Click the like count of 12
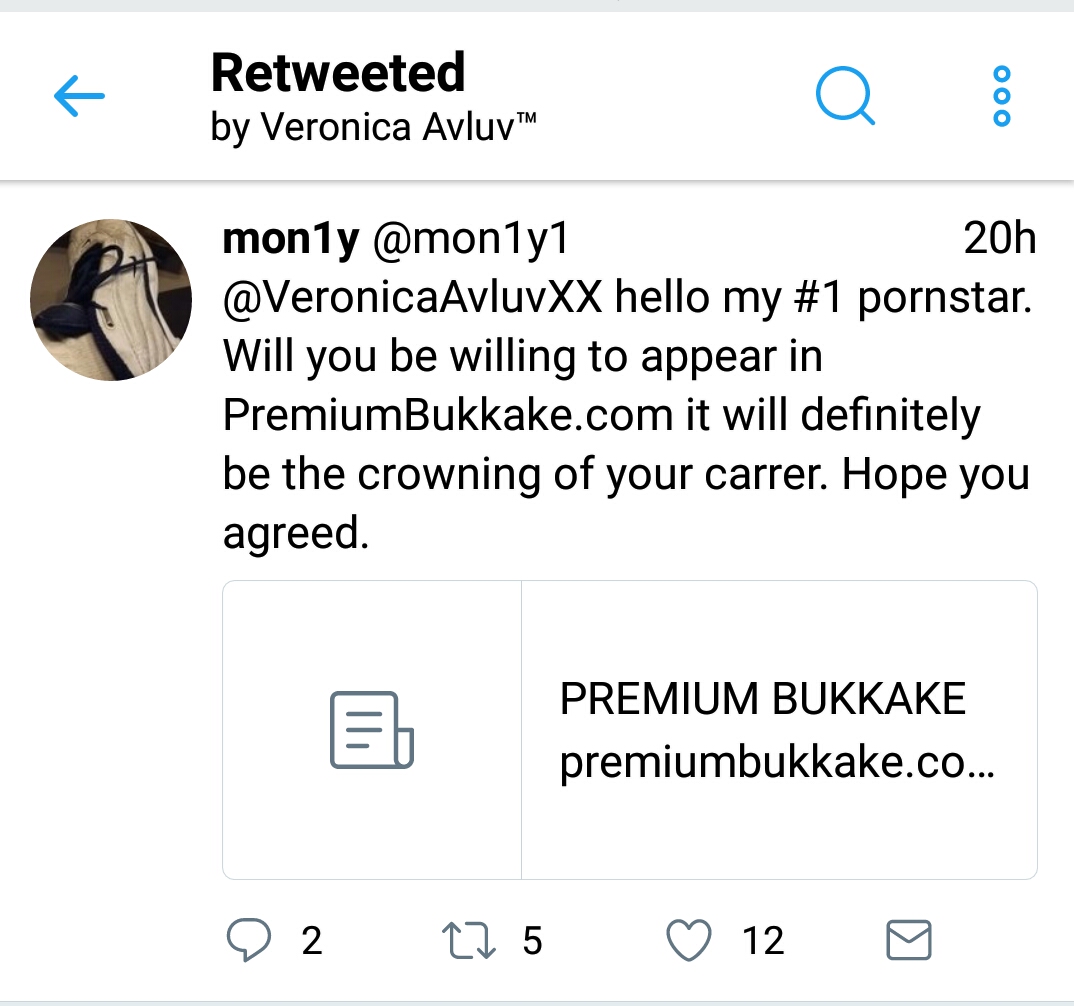The height and width of the screenshot is (1006, 1074). (x=763, y=941)
